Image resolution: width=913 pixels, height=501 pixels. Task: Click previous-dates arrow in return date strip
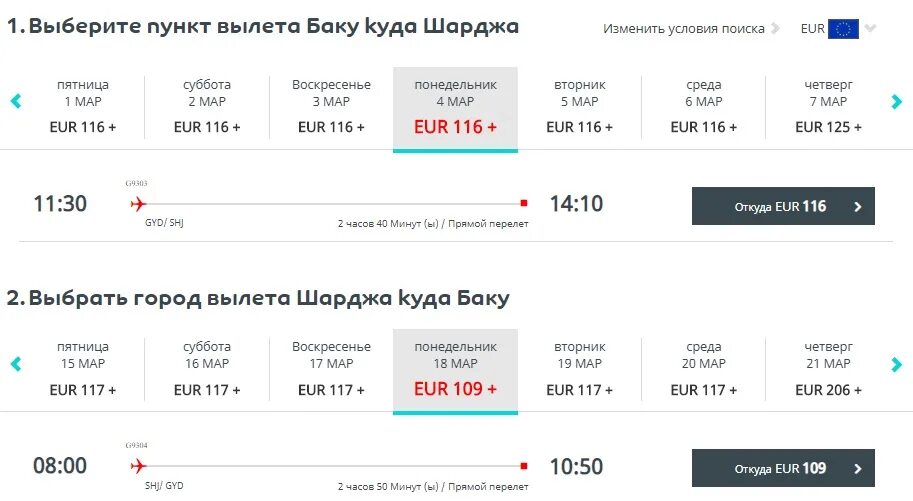click(16, 364)
